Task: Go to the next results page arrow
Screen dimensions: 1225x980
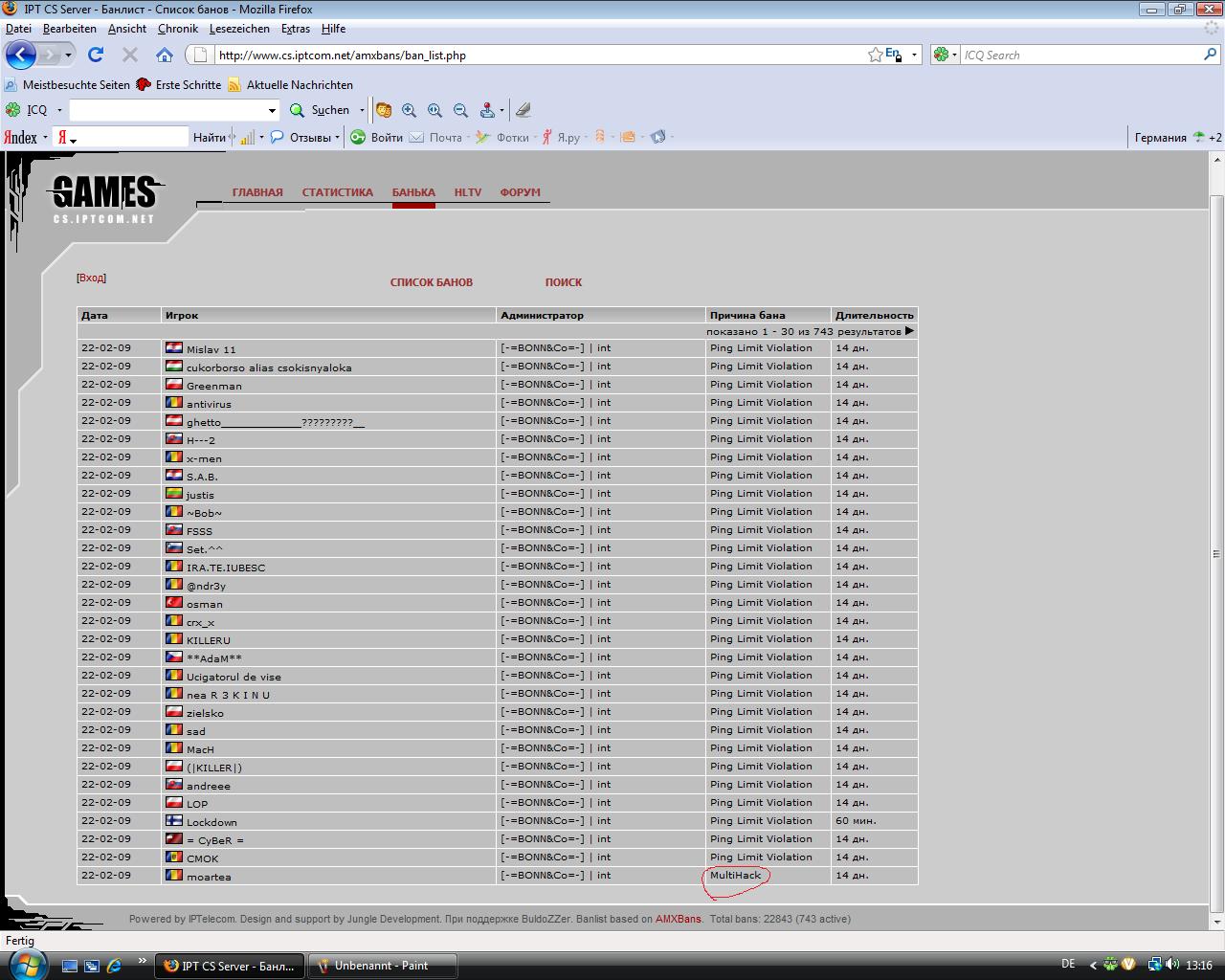Action: click(x=909, y=331)
